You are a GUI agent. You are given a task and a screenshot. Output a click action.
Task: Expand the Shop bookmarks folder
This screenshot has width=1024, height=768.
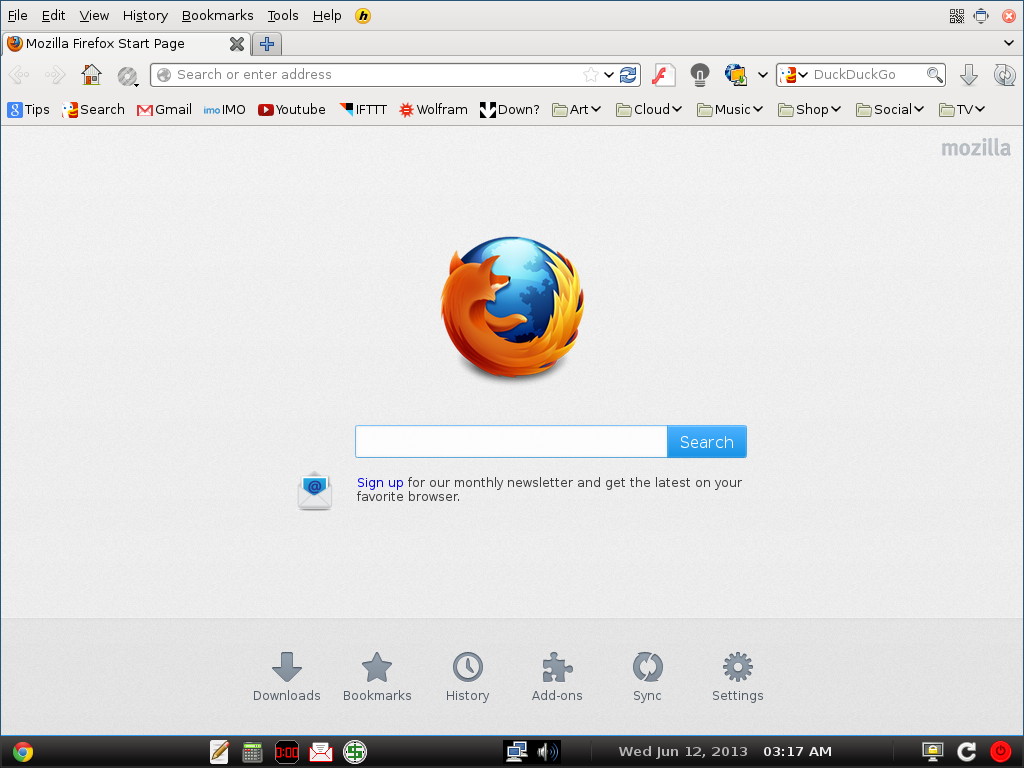[x=809, y=110]
